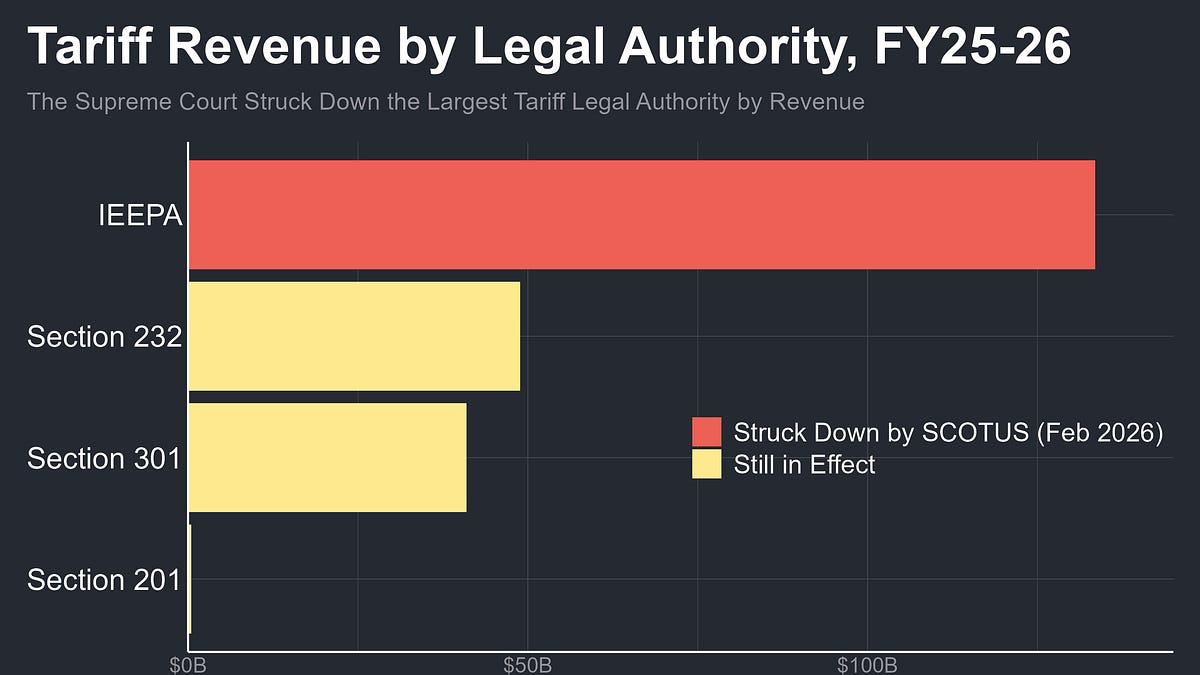This screenshot has width=1200, height=675.
Task: Click the $0B axis tick label
Action: (x=188, y=666)
